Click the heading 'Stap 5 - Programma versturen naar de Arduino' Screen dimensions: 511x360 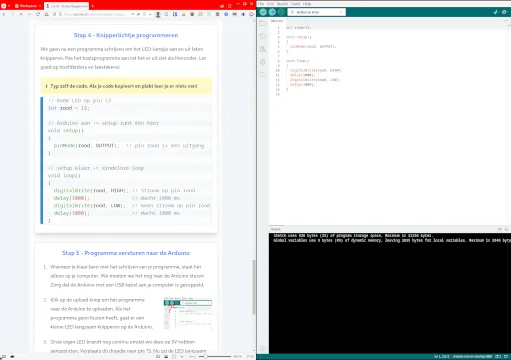[126, 253]
